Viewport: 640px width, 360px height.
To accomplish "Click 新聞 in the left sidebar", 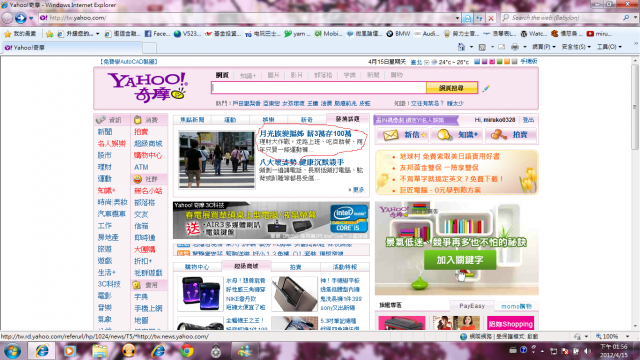I will coord(105,132).
